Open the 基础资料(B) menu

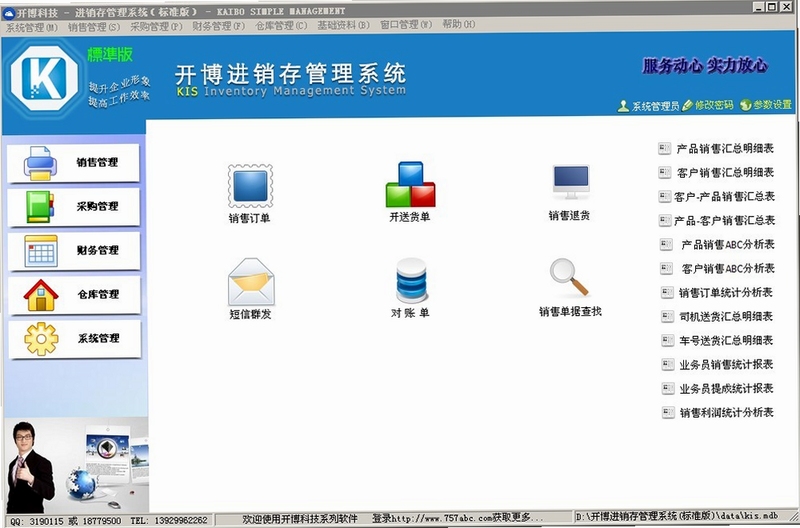343,25
